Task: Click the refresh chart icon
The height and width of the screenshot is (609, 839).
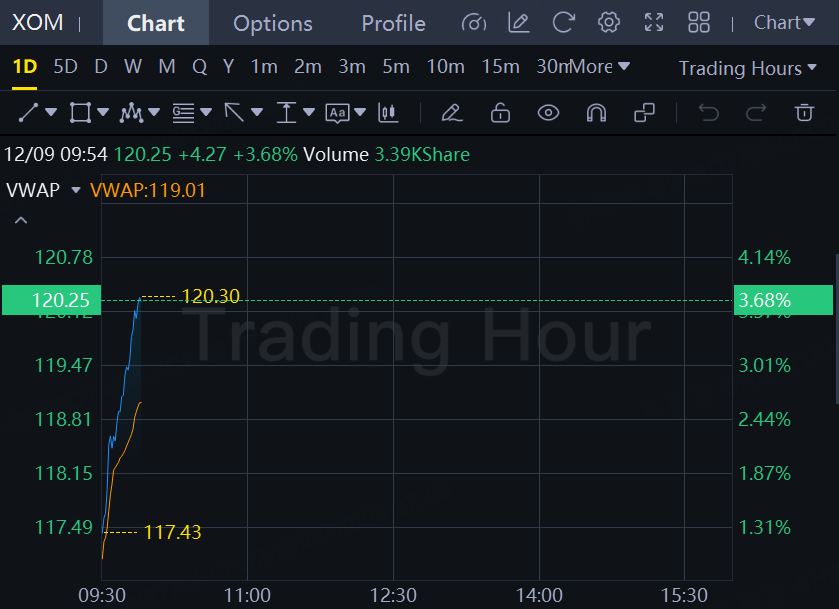Action: (564, 22)
